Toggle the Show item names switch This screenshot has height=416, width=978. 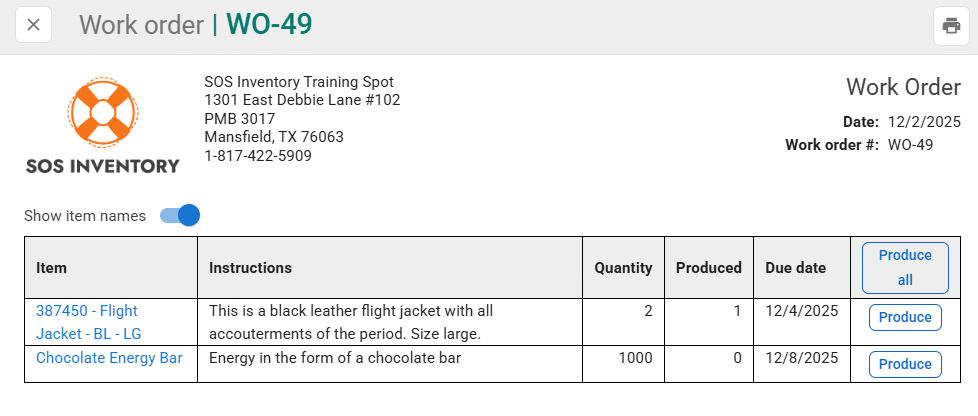tap(181, 215)
